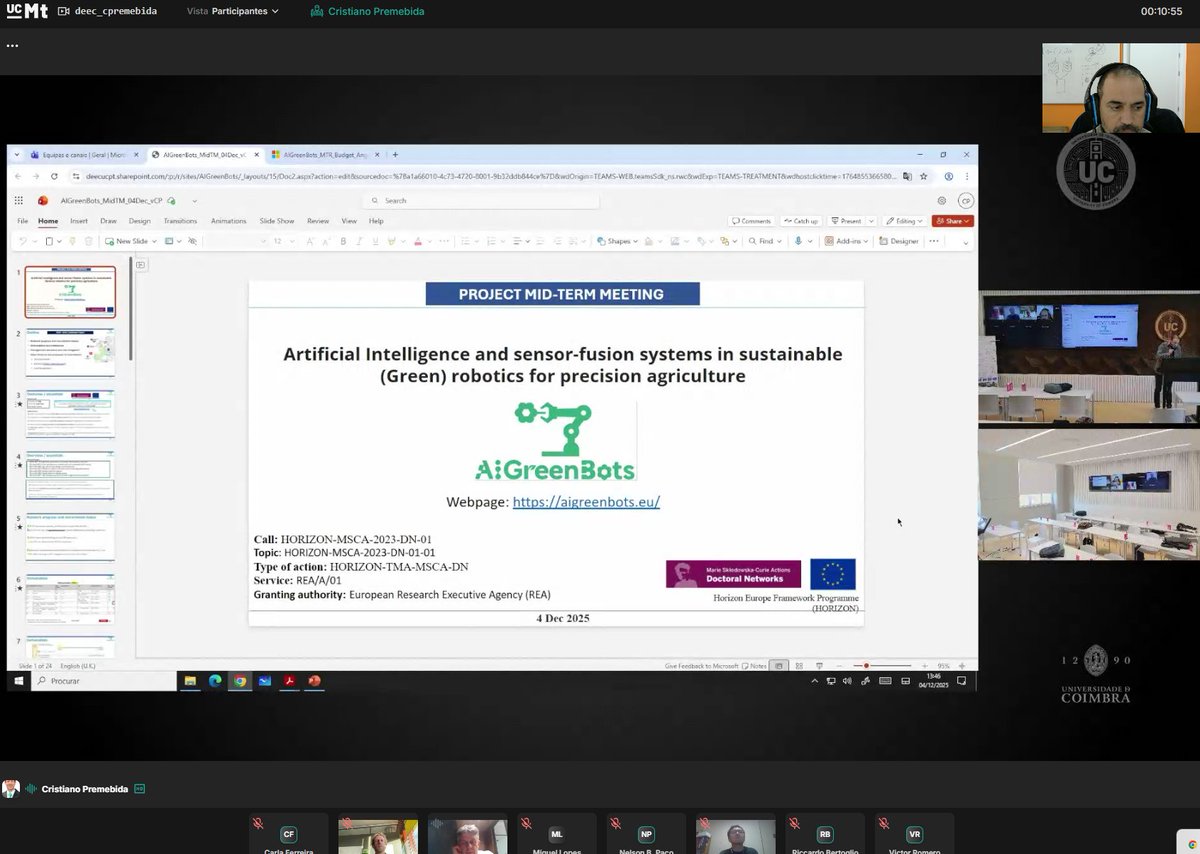The image size is (1200, 854).
Task: Click the Arrange shapes icon
Action: tap(724, 241)
